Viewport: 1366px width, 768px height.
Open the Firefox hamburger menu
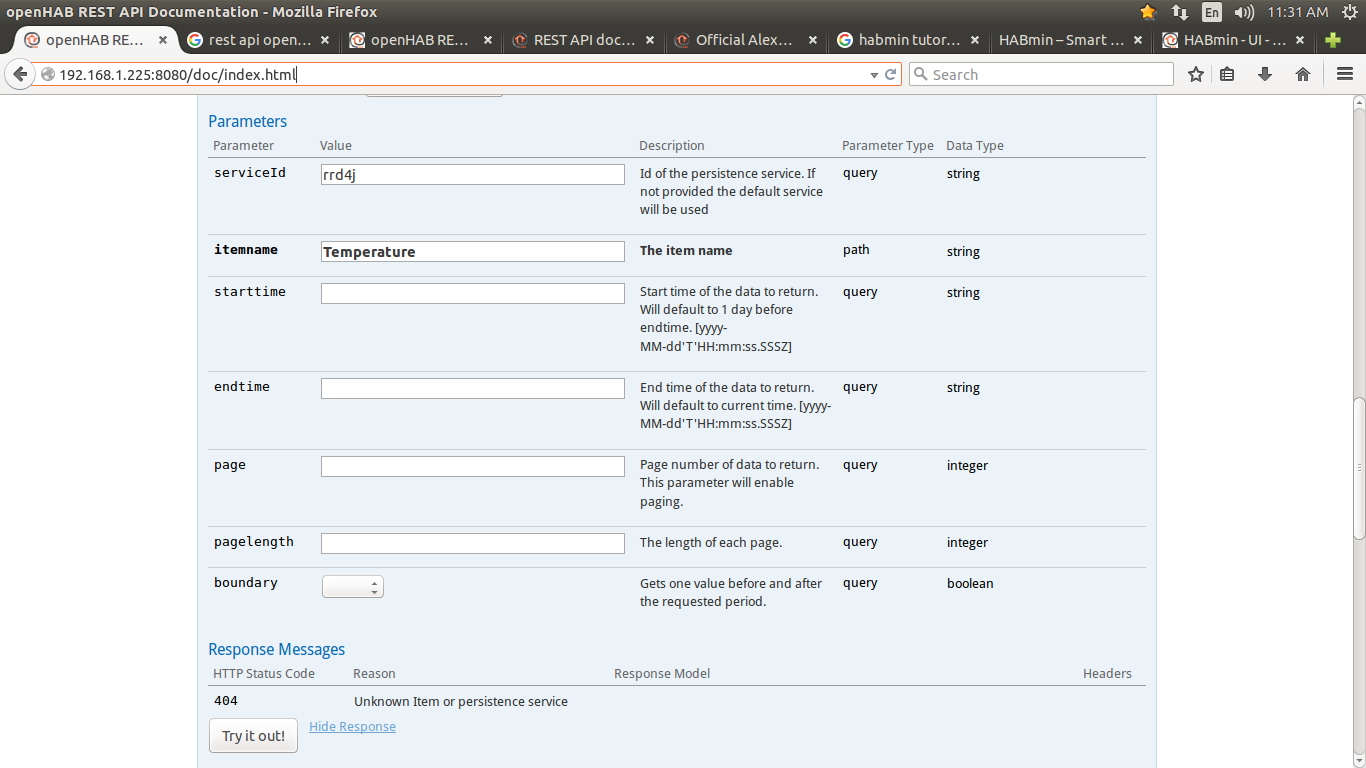point(1345,74)
